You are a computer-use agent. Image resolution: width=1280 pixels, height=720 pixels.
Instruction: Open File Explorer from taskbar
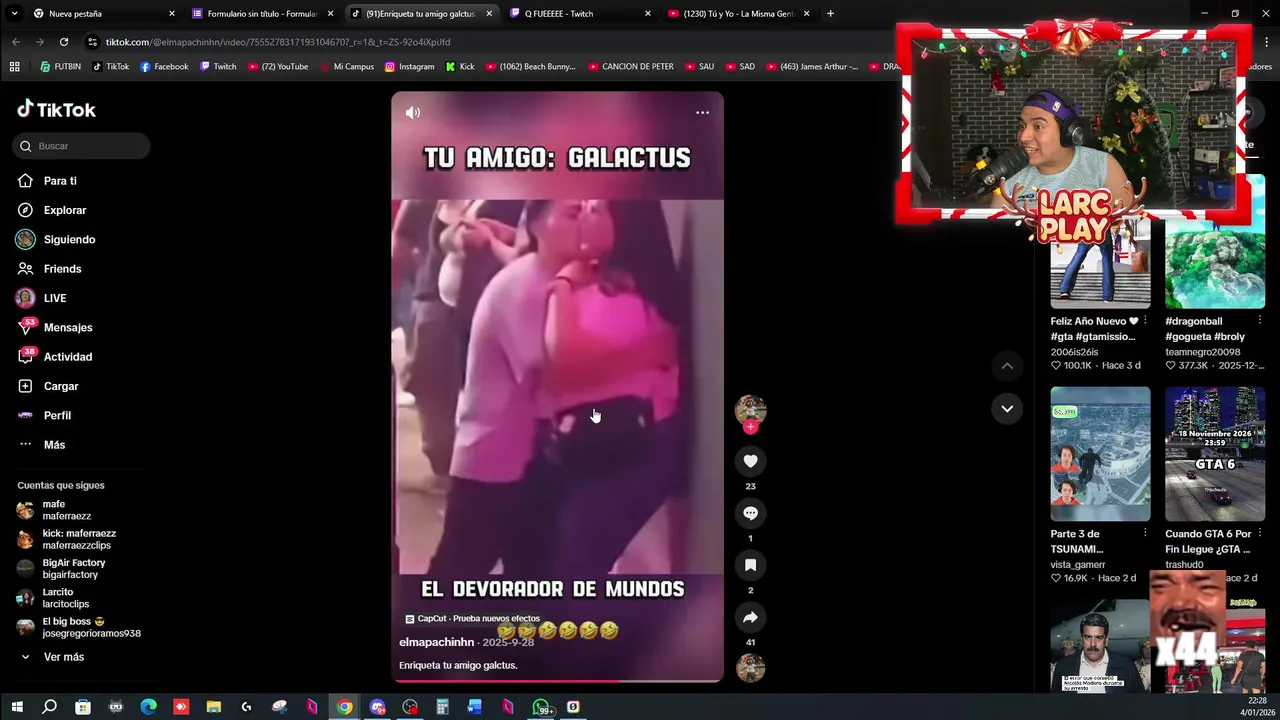tap(213, 707)
